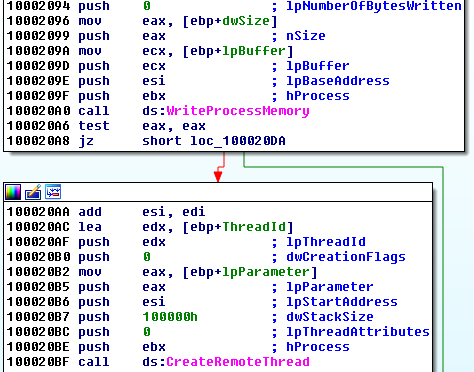Click the test mnemonic
This screenshot has height=372, width=474.
[94, 126]
